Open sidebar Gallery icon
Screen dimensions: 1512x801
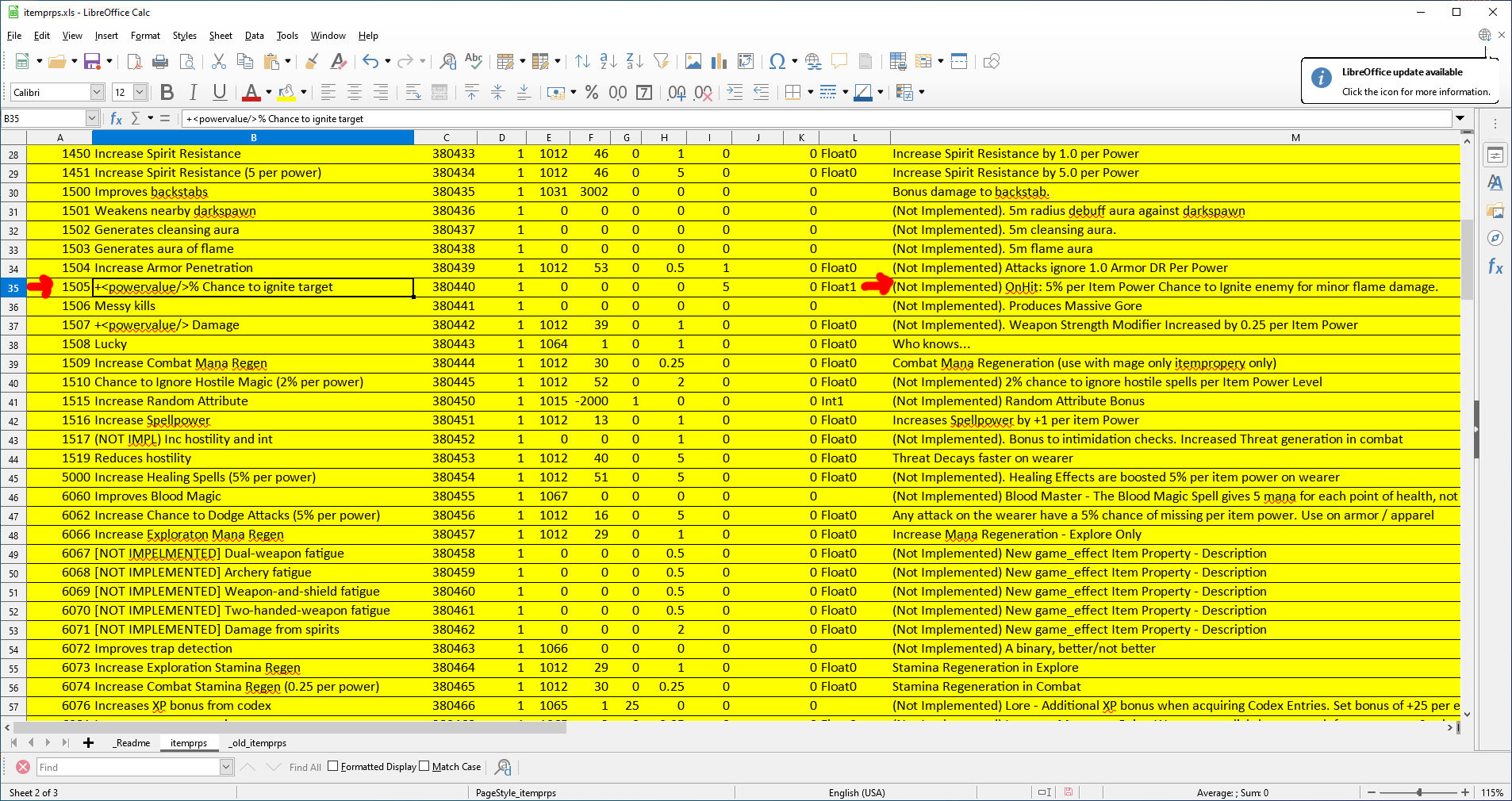pos(1495,211)
